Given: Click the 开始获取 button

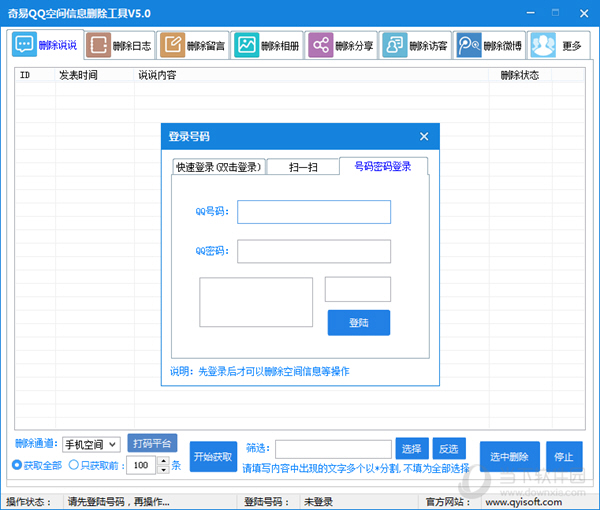Looking at the screenshot, I should (x=213, y=456).
